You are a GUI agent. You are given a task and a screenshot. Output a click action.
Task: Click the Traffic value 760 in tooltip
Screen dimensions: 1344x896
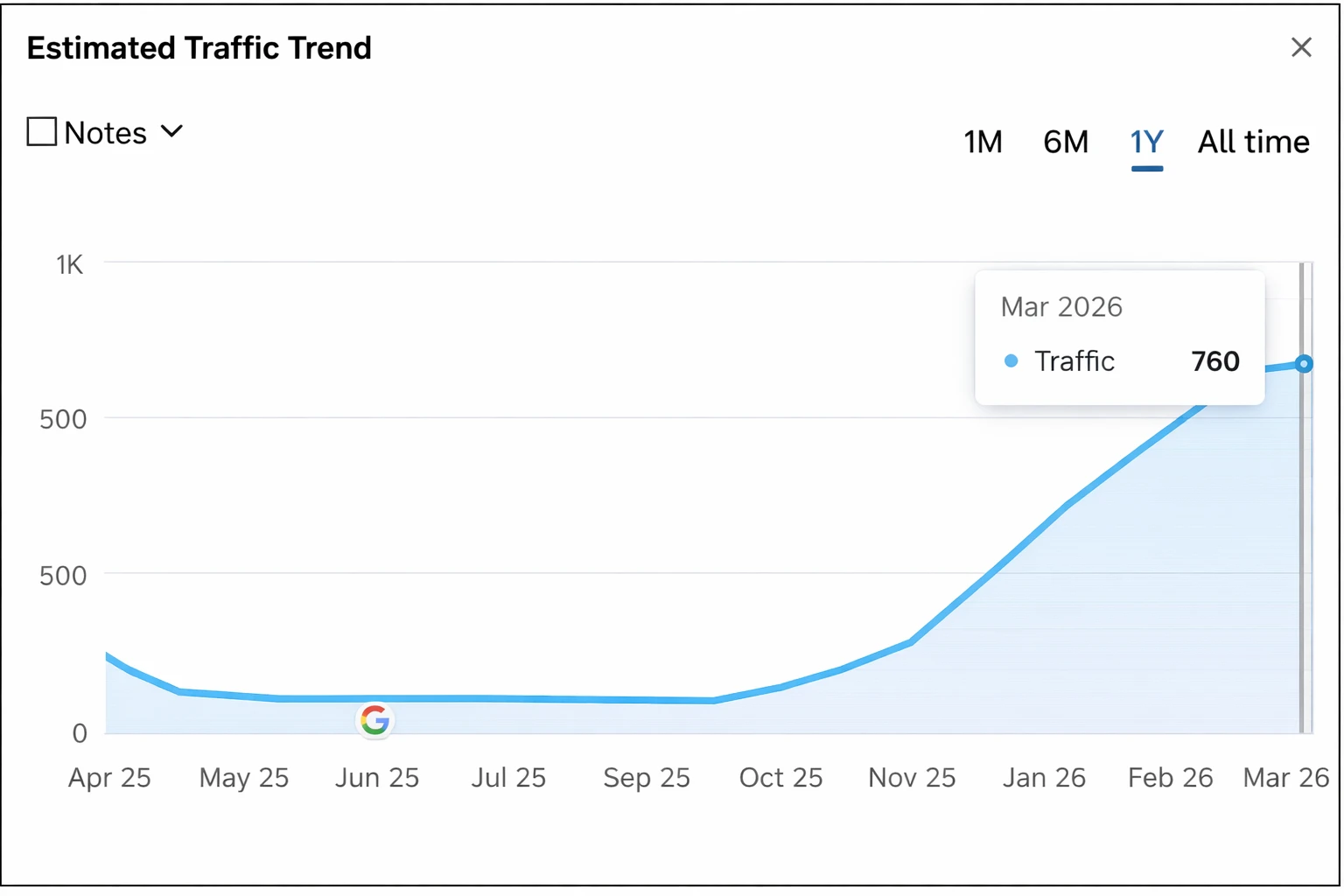[x=1214, y=360]
